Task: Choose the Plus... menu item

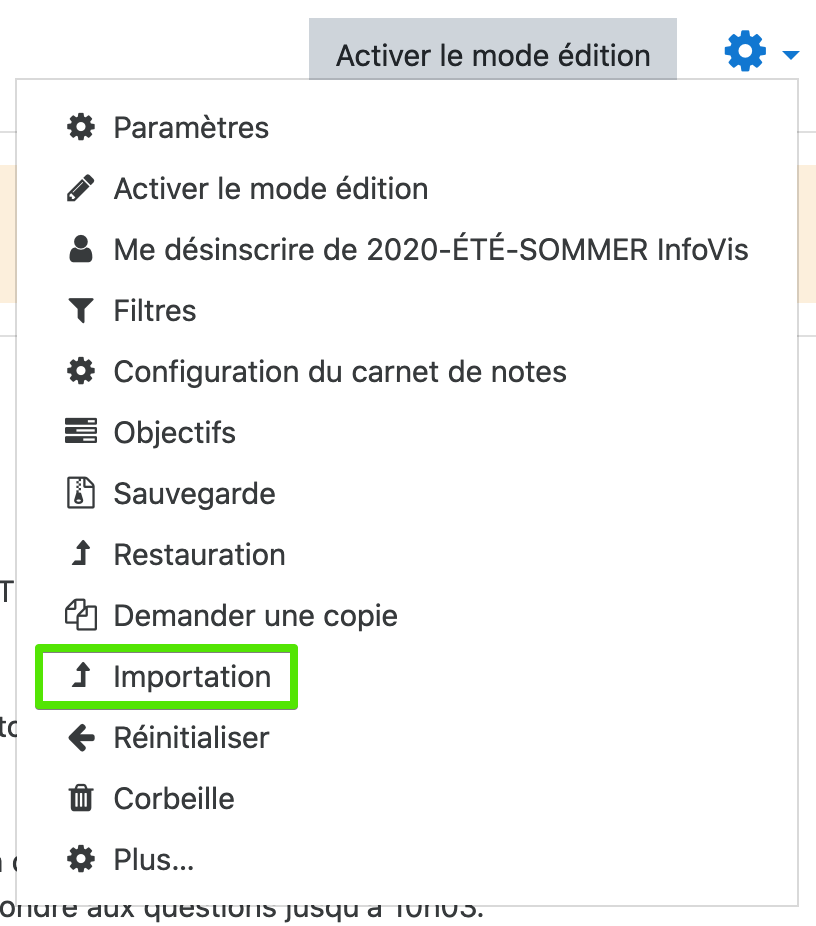Action: point(154,860)
